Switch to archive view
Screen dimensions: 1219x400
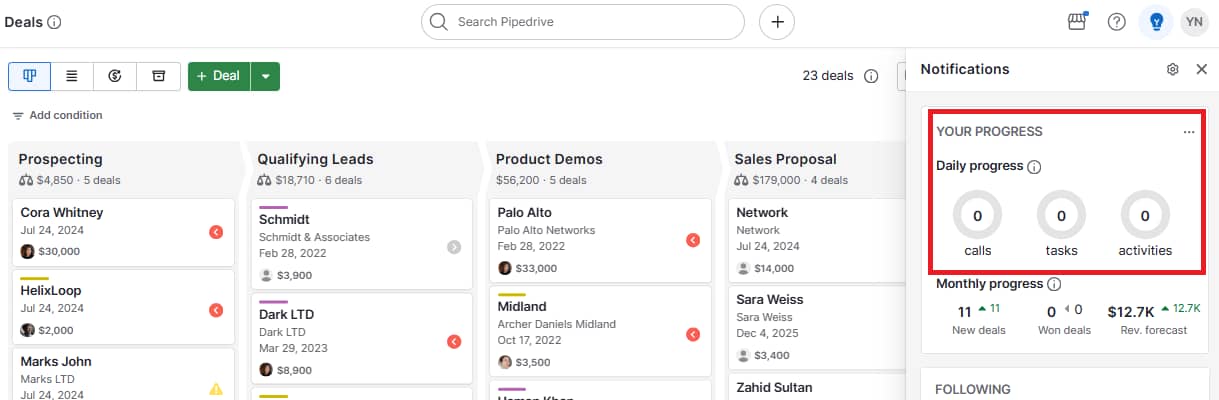pyautogui.click(x=158, y=76)
